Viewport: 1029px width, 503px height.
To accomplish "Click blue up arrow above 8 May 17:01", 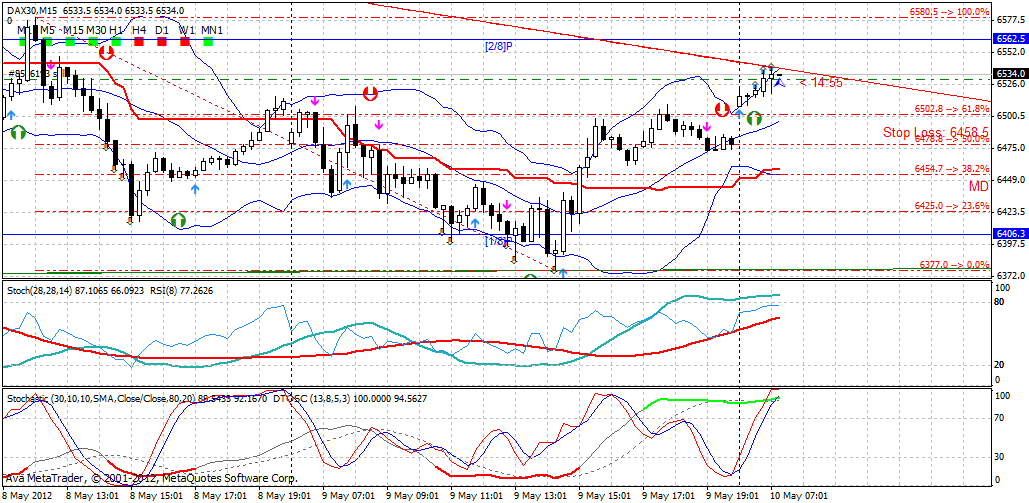I will click(x=194, y=188).
